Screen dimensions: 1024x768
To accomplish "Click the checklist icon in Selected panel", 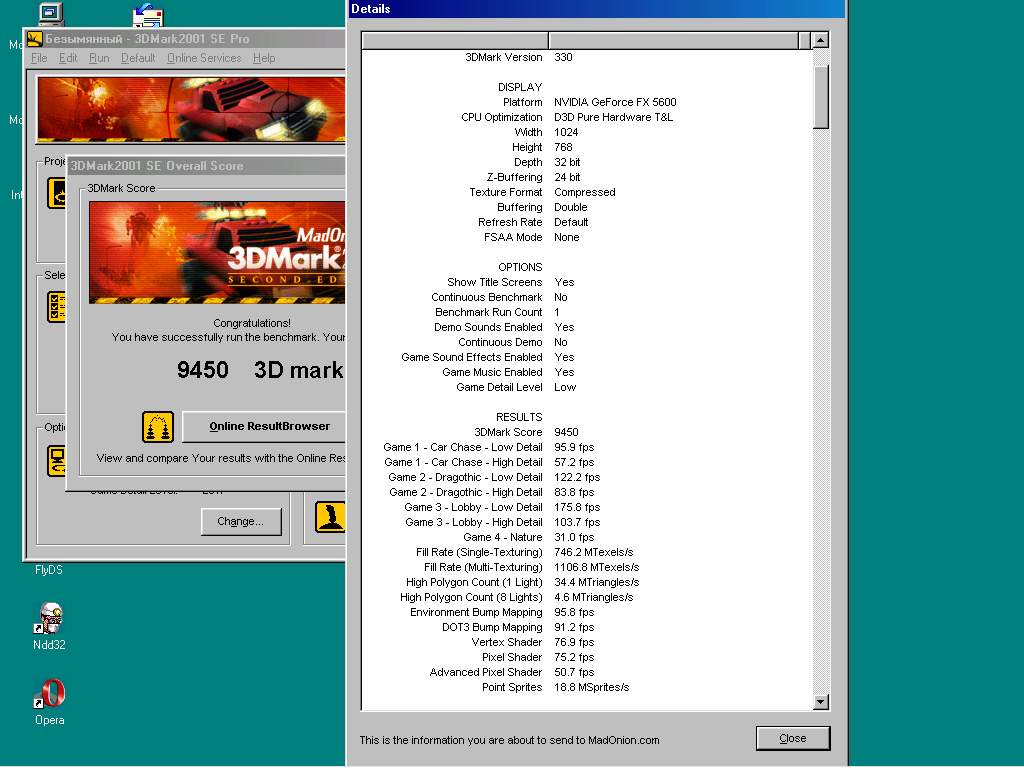I will point(56,307).
